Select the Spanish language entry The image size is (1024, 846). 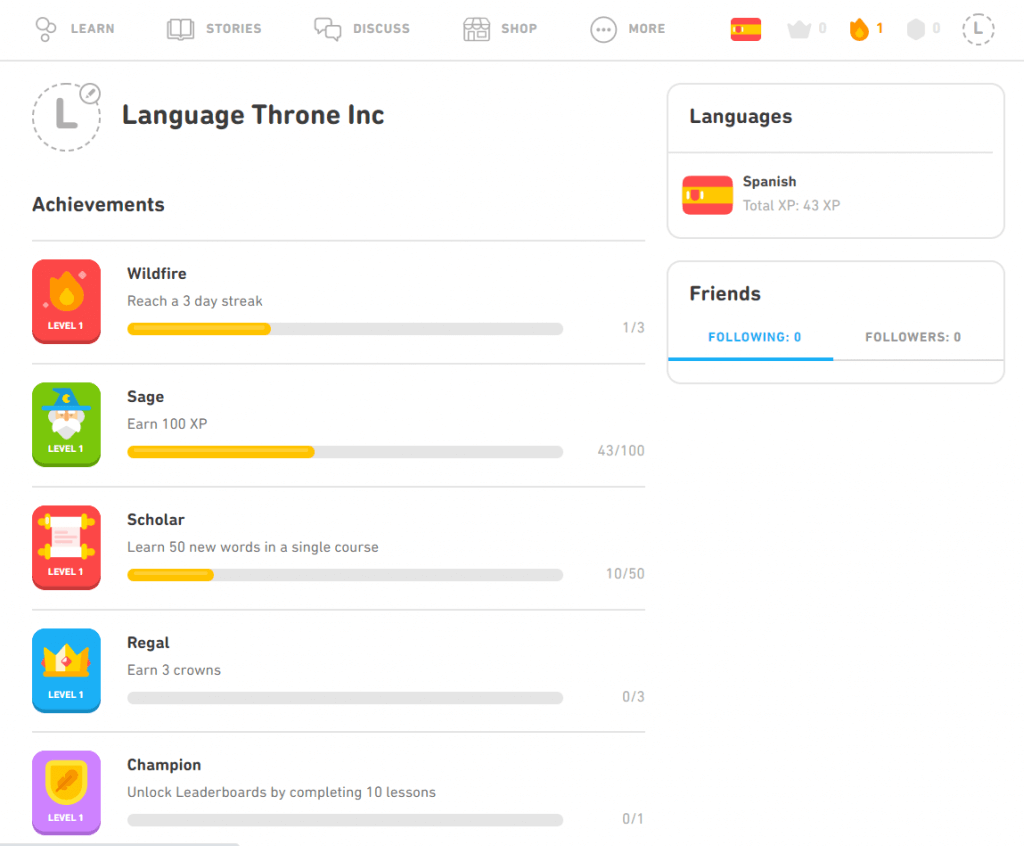tap(770, 193)
